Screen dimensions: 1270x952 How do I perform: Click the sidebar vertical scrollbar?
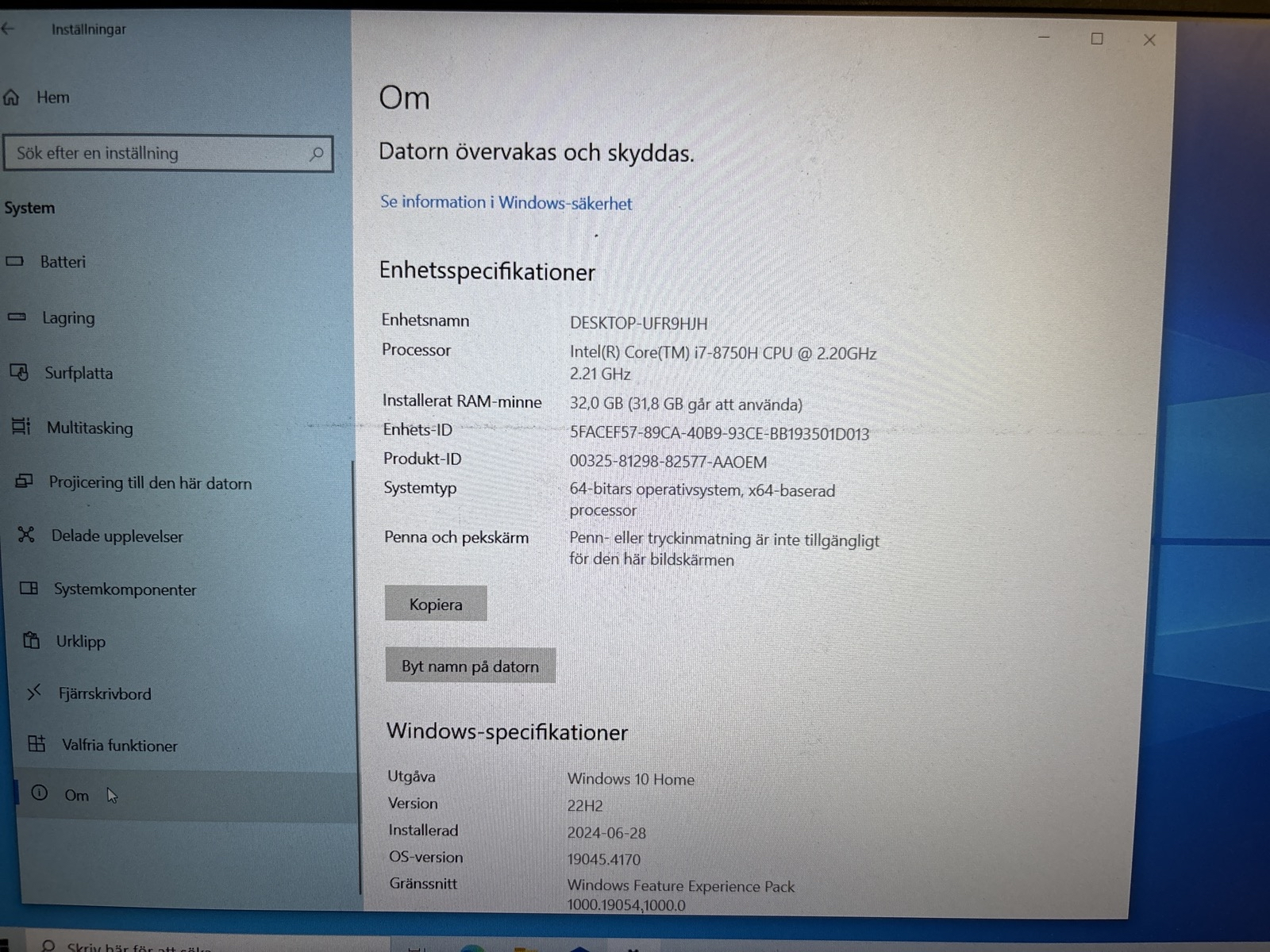[x=356, y=678]
